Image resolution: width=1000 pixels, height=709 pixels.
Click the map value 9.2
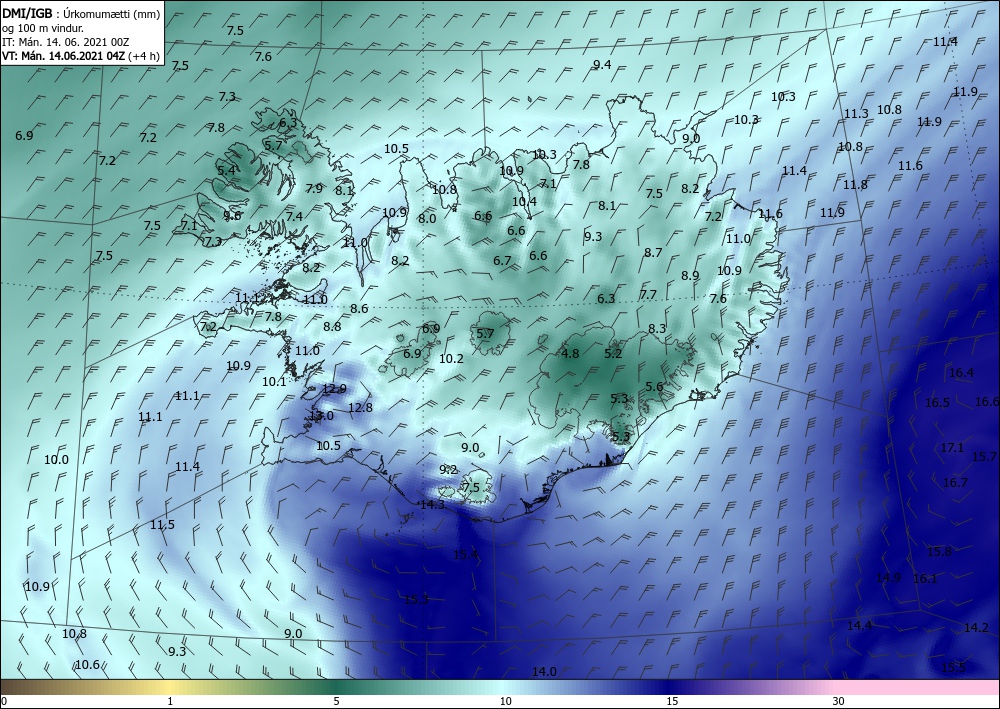(x=448, y=469)
